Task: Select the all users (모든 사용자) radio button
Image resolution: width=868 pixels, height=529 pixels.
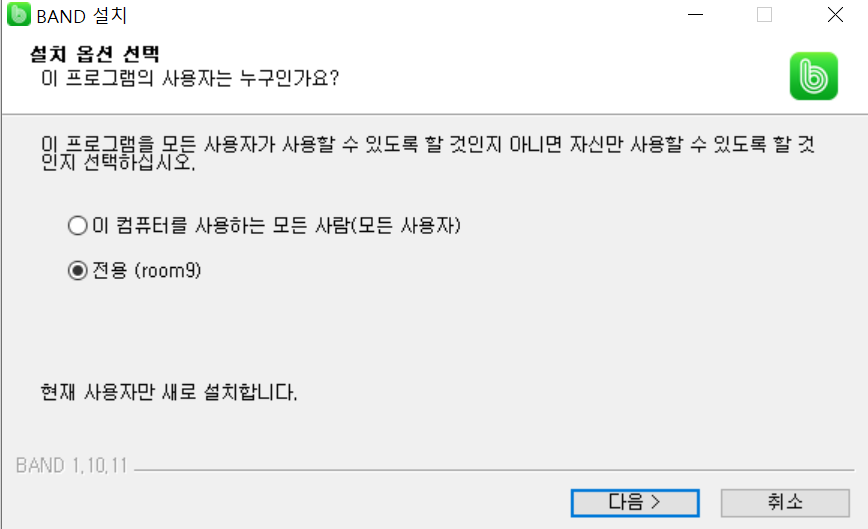Action: (78, 225)
